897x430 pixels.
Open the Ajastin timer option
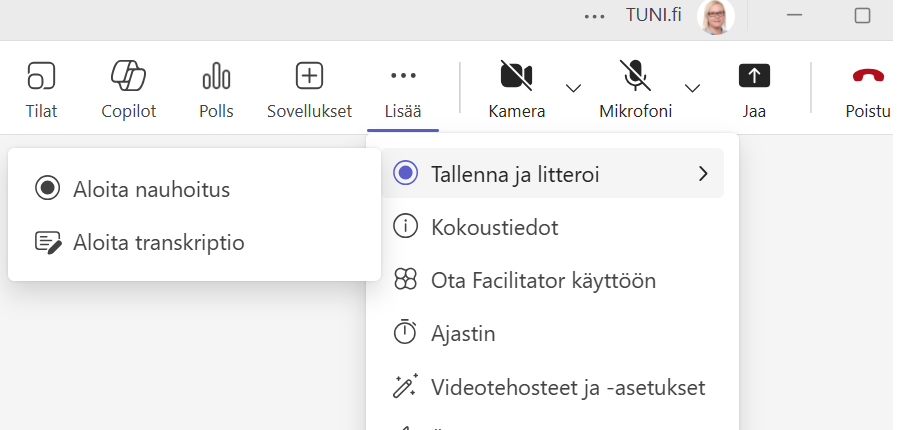click(x=553, y=333)
